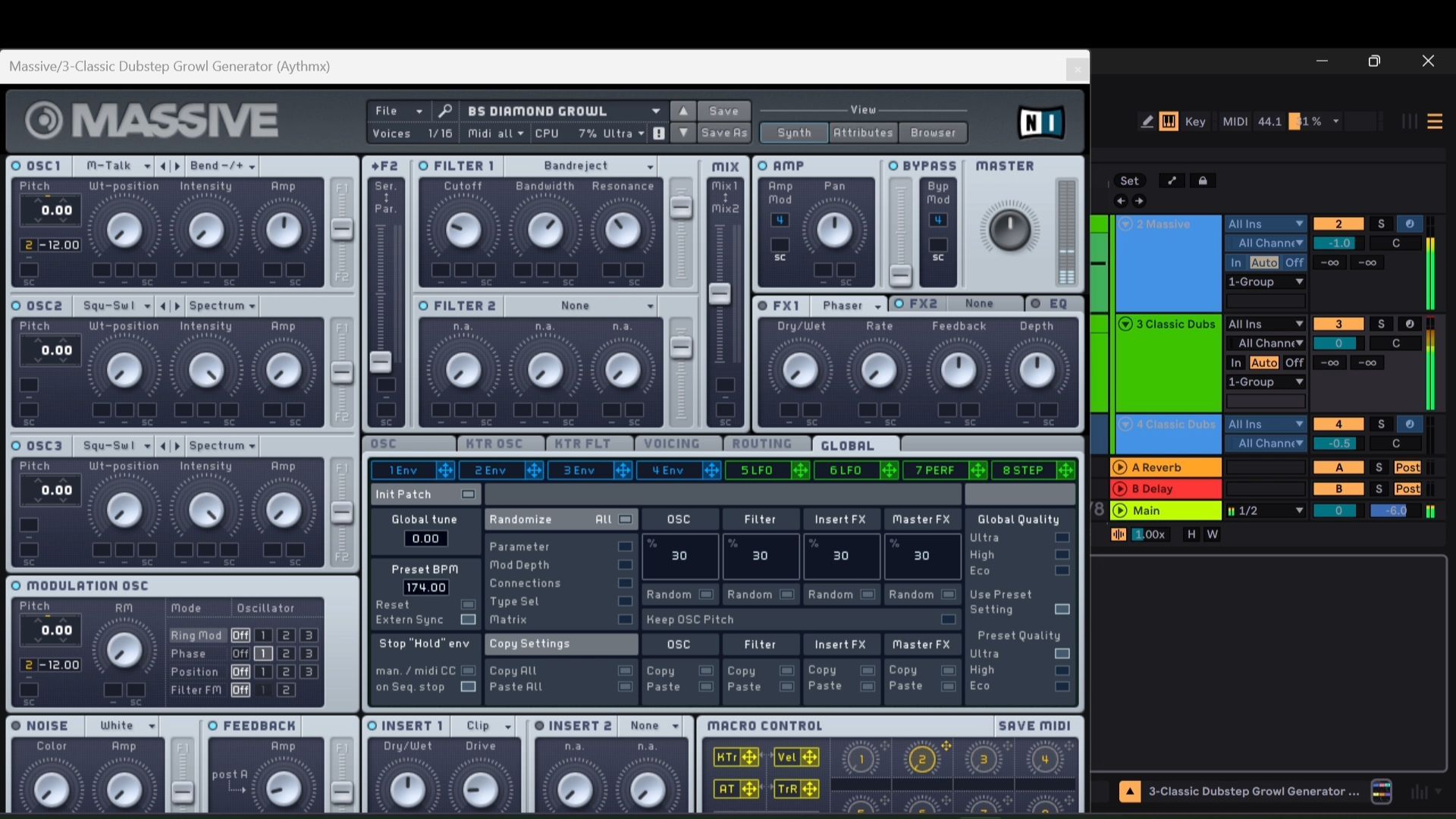Toggle the OSC2 power button
The height and width of the screenshot is (819, 1456).
click(16, 306)
